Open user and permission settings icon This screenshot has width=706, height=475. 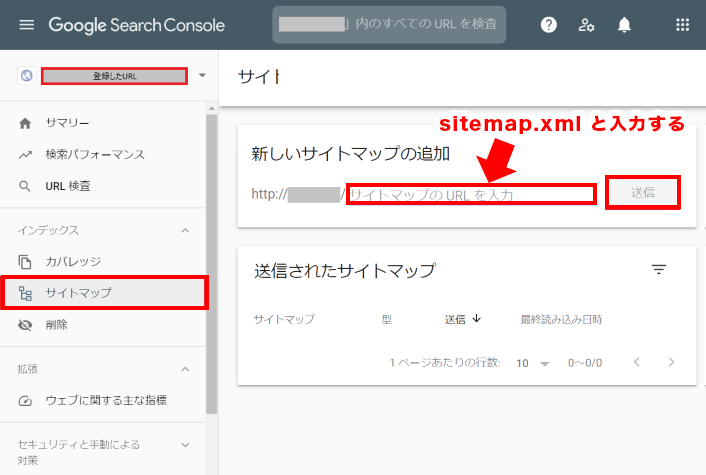point(586,25)
